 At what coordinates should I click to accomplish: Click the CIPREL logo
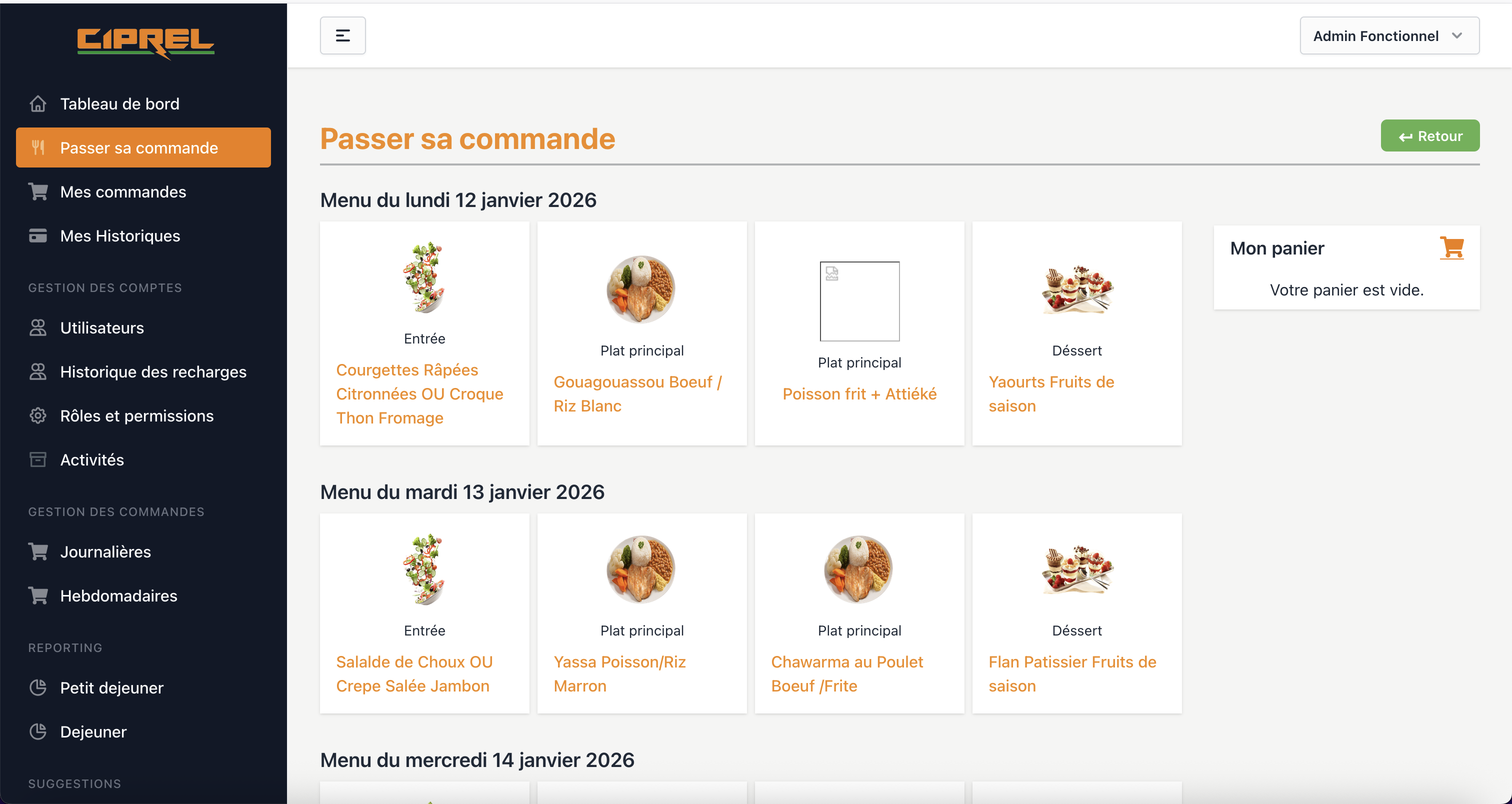[x=145, y=42]
